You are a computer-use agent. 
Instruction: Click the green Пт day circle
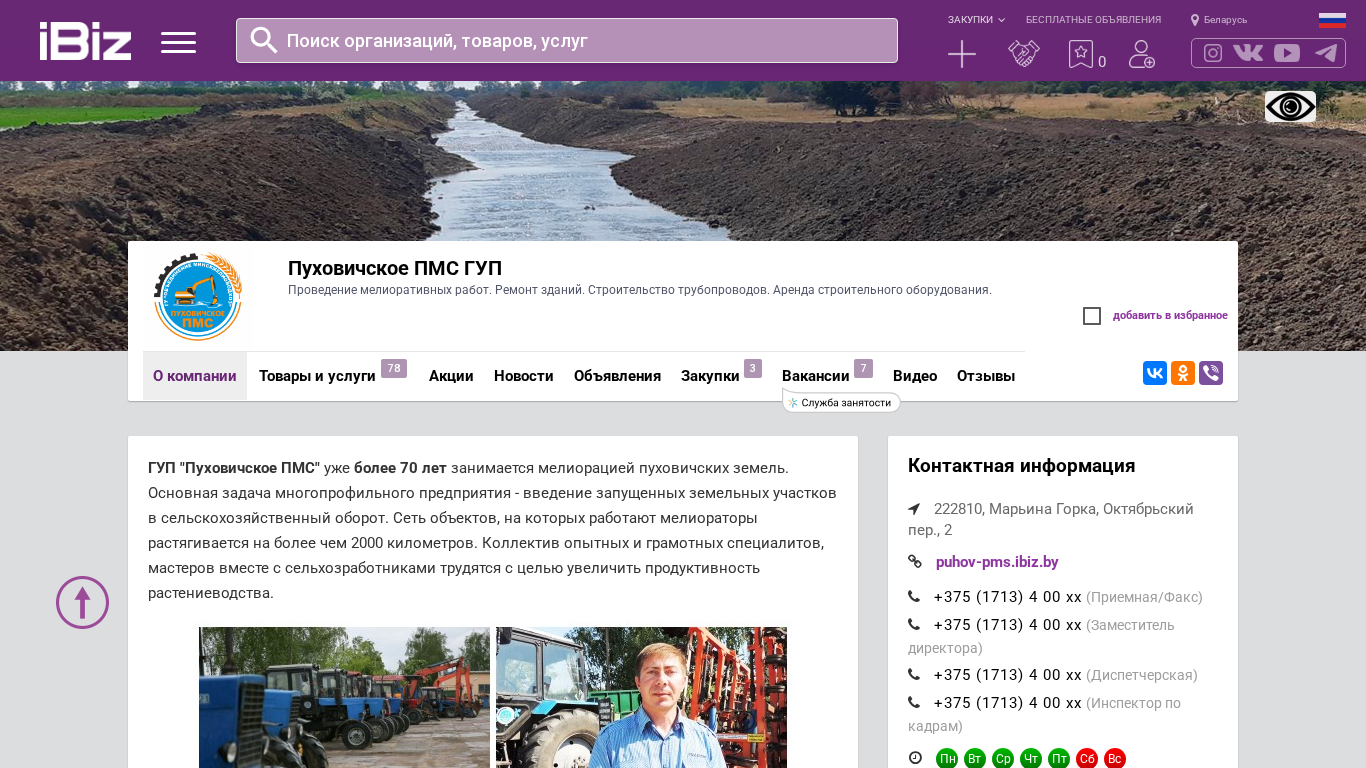(1059, 759)
